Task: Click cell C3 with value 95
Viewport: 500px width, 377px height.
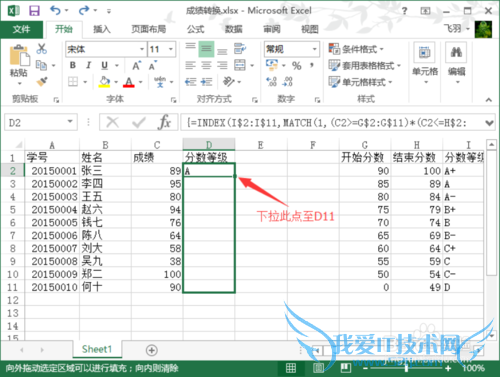Action: 157,184
